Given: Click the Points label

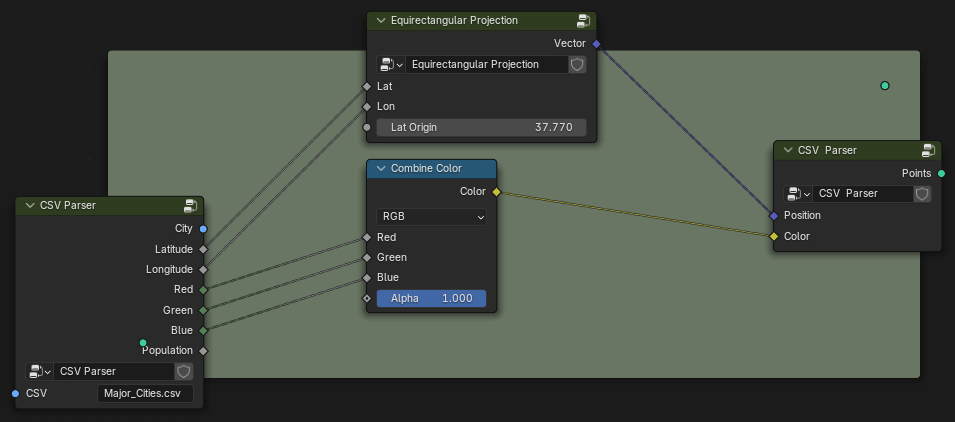Looking at the screenshot, I should click(917, 174).
